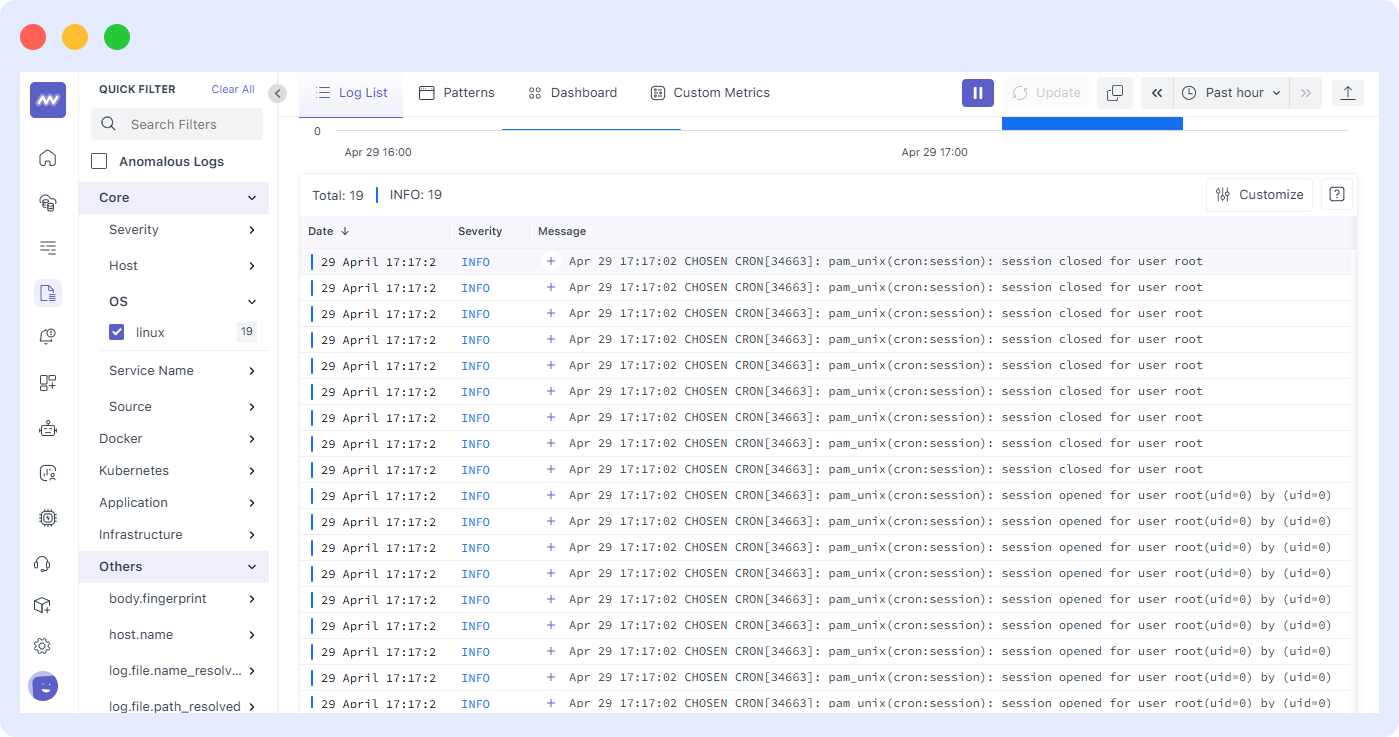Click the magnifier icon in Search Filters
Image resolution: width=1399 pixels, height=737 pixels.
click(x=109, y=124)
